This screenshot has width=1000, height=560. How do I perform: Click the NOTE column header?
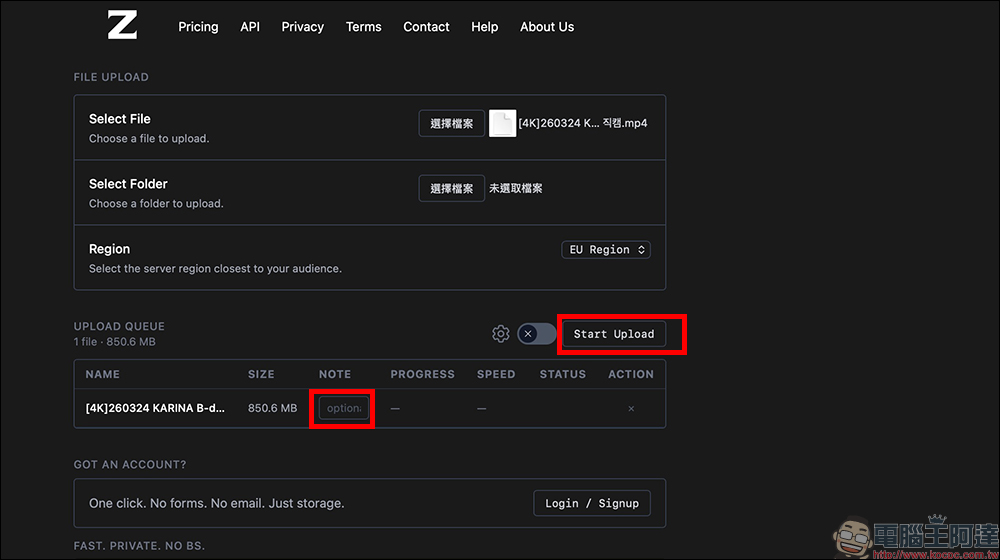[x=335, y=374]
